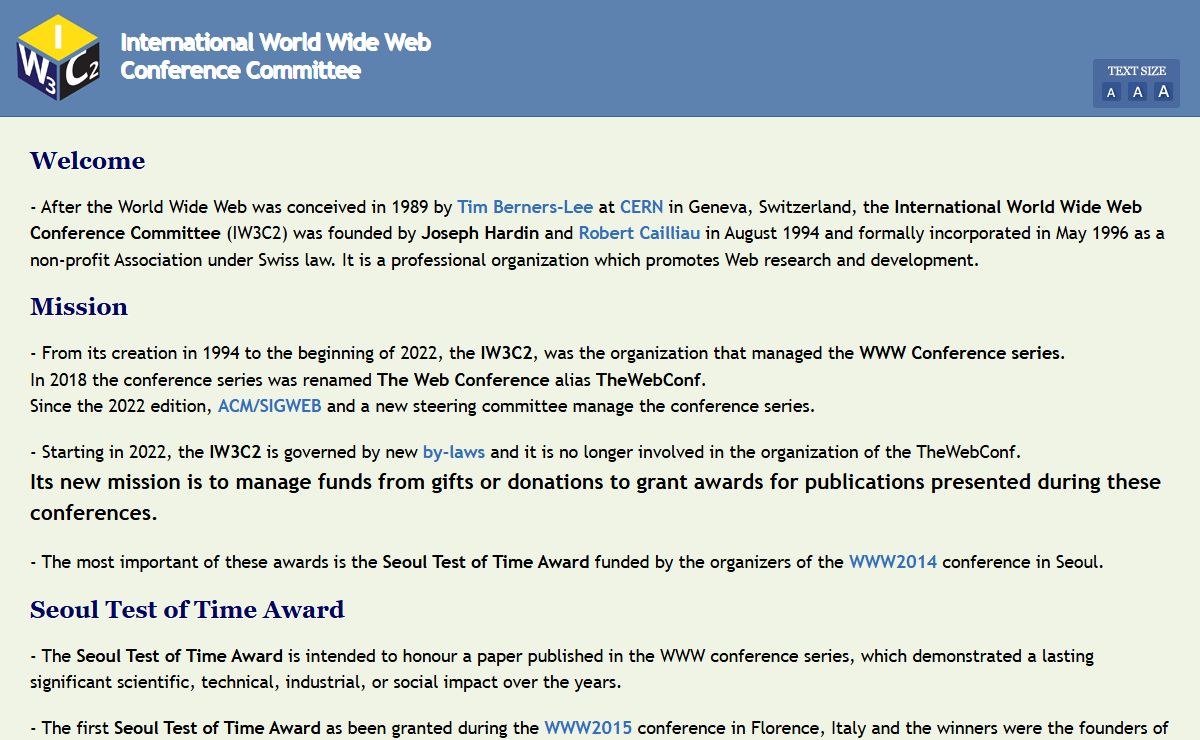Screen dimensions: 1200x740
Task: Click the Seoul Test of Time Award heading
Action: [x=187, y=610]
